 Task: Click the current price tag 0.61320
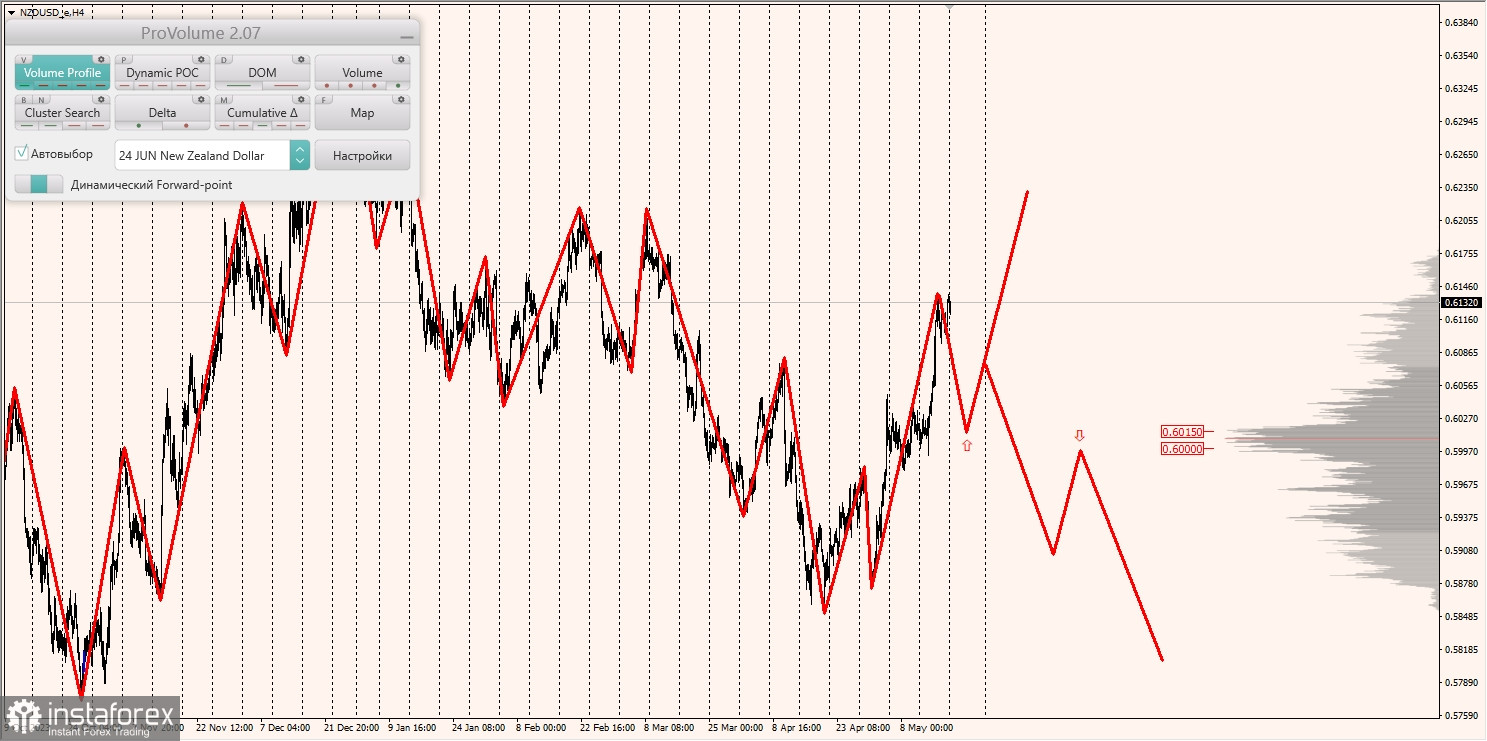1461,302
